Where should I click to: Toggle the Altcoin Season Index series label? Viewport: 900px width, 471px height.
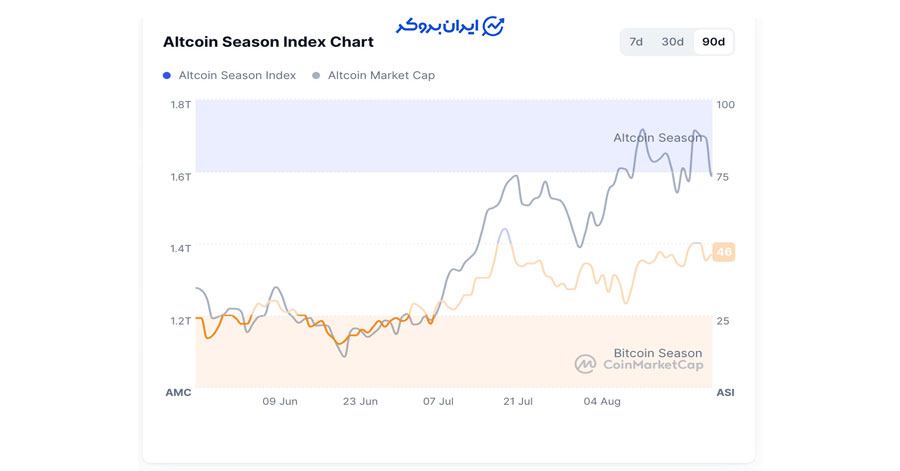click(237, 76)
